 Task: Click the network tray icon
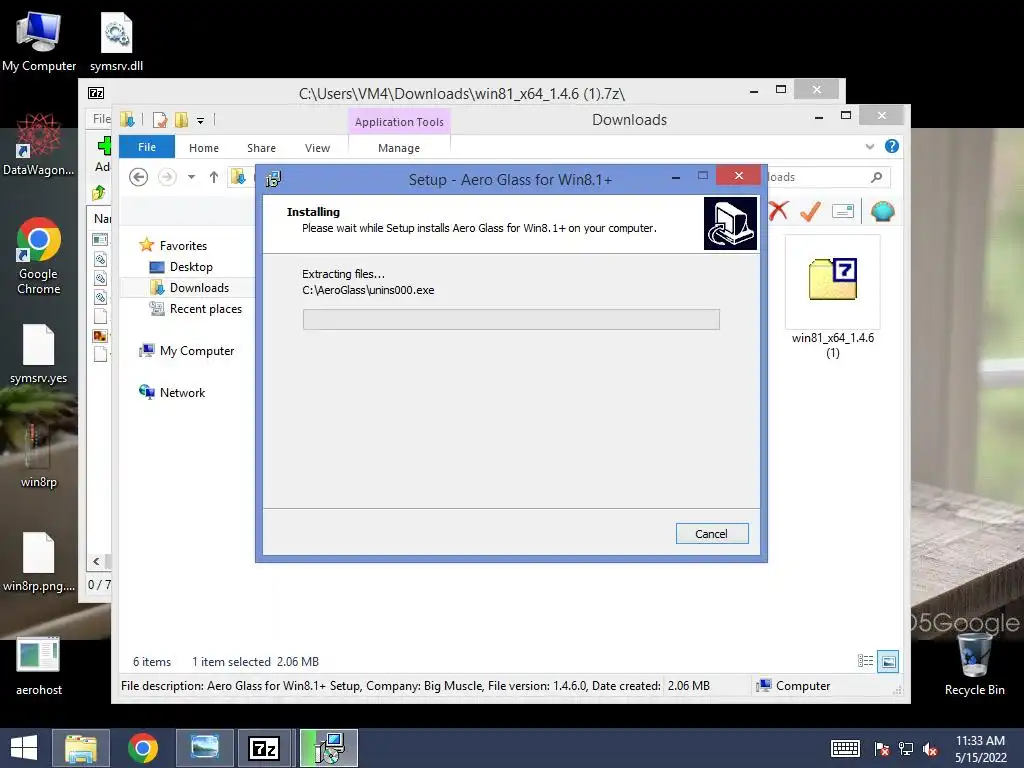click(906, 749)
